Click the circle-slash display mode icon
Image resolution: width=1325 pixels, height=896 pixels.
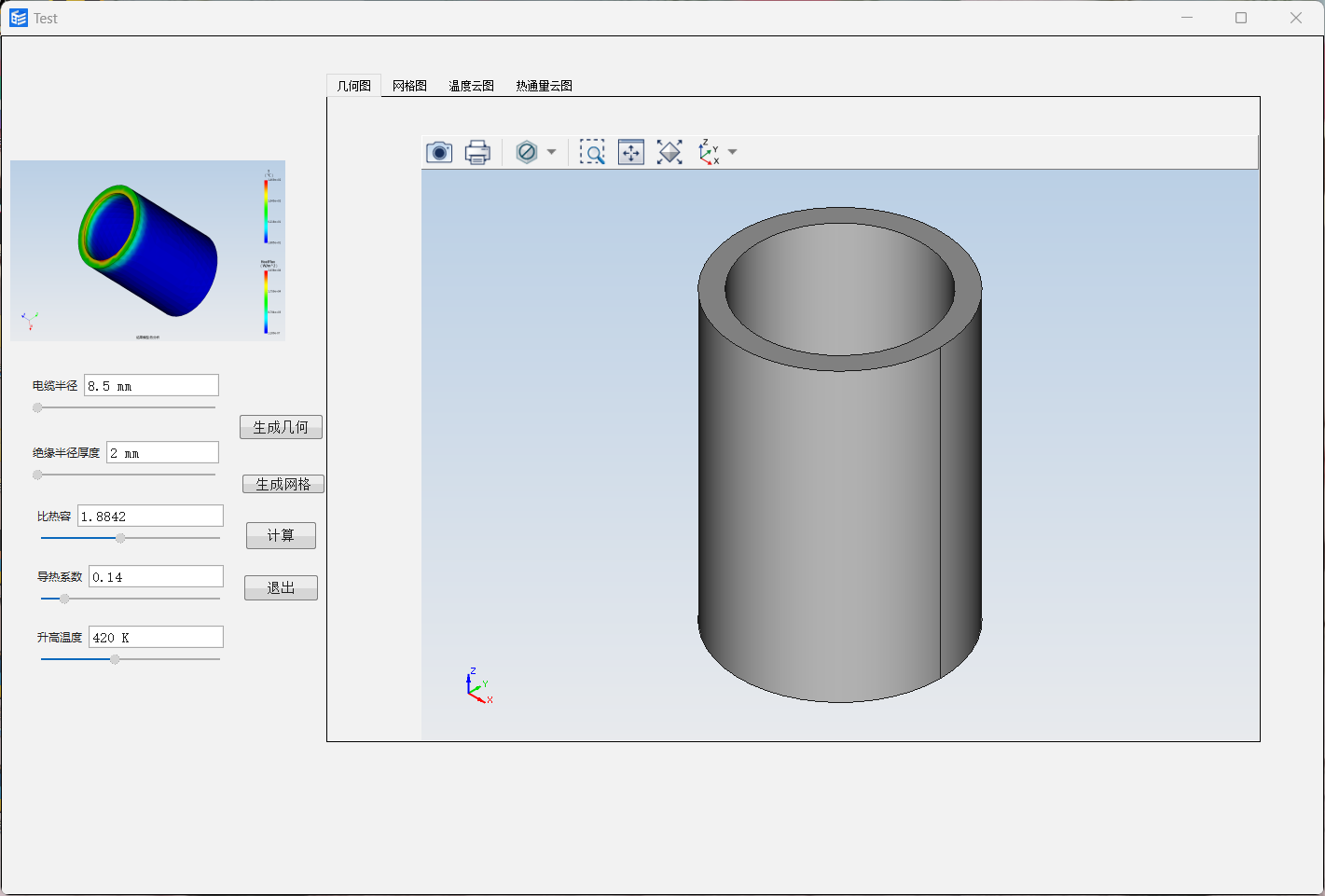(527, 152)
